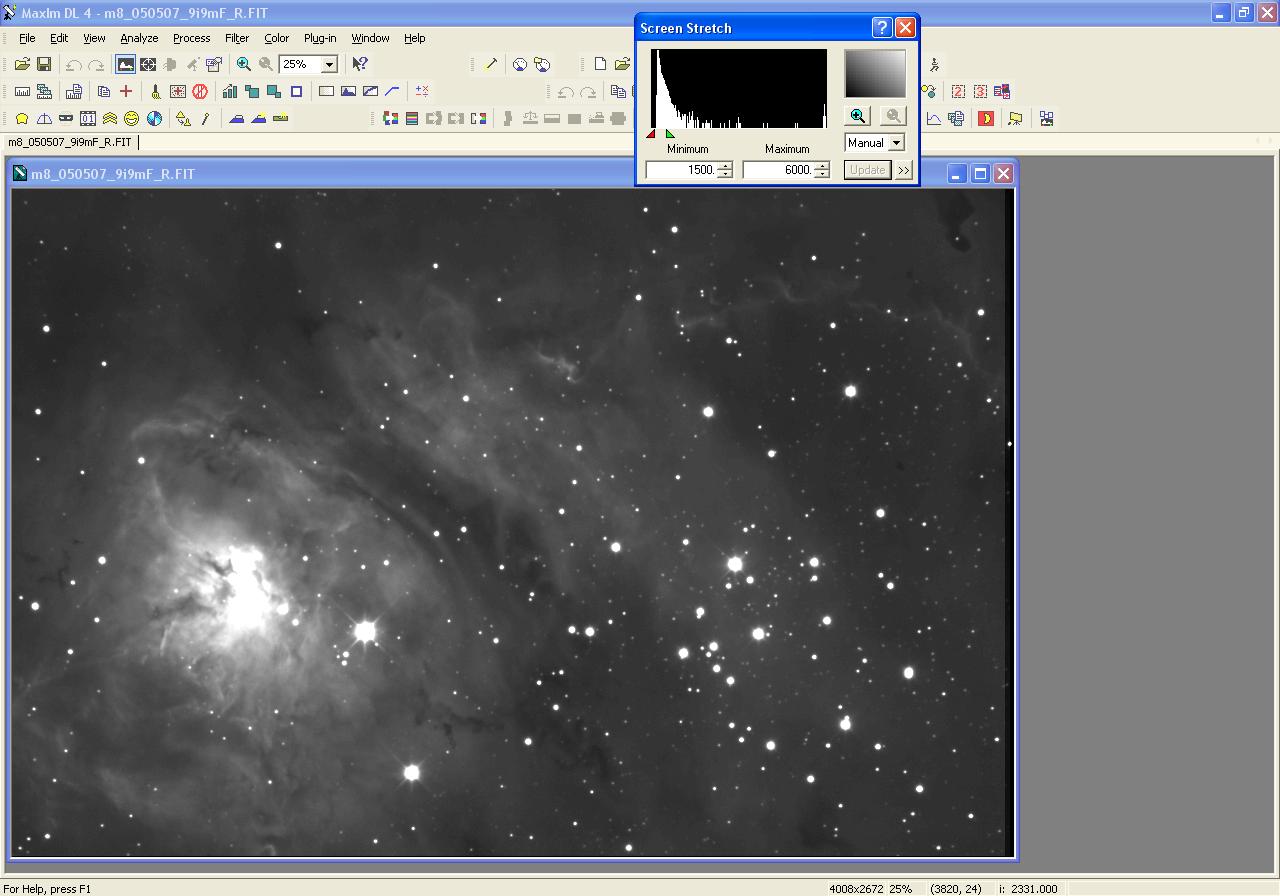Click the Open file folder icon
This screenshot has width=1280, height=896.
click(x=22, y=64)
